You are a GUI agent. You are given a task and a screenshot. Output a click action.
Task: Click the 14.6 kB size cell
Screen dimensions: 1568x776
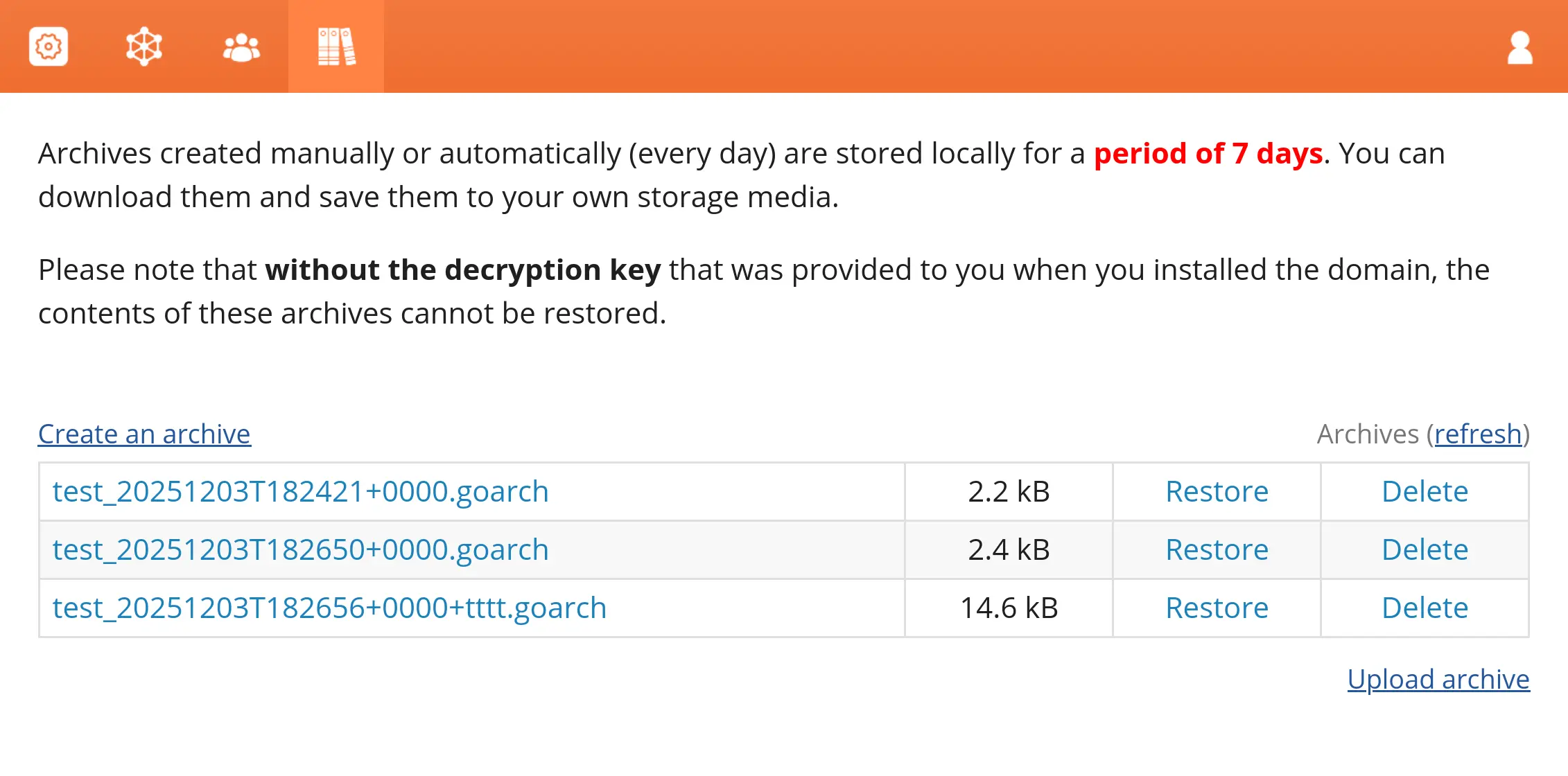(x=1009, y=608)
